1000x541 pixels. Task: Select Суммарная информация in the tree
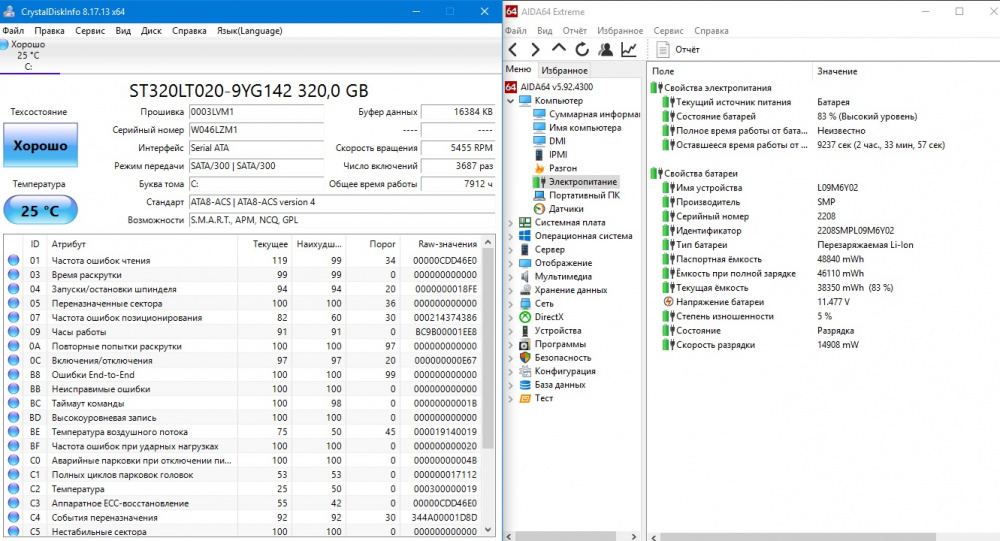click(594, 114)
